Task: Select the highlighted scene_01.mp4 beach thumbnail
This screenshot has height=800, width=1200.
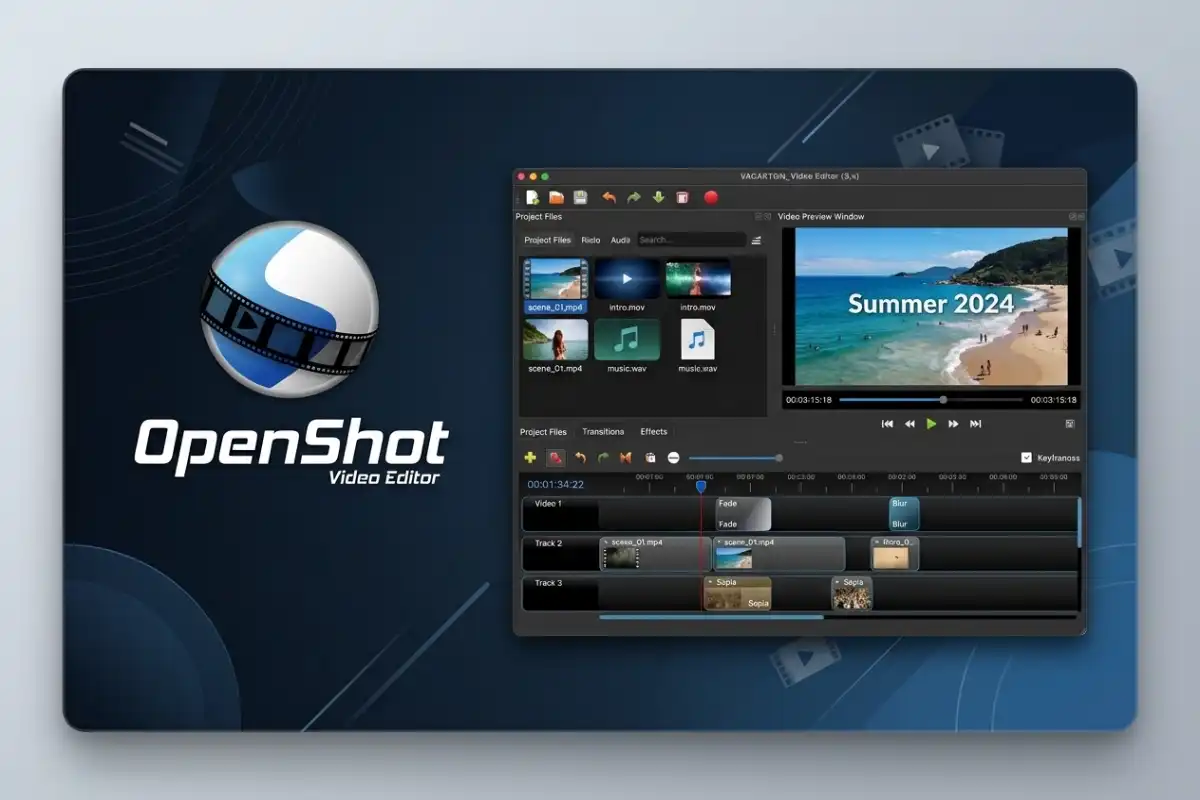Action: click(x=555, y=279)
